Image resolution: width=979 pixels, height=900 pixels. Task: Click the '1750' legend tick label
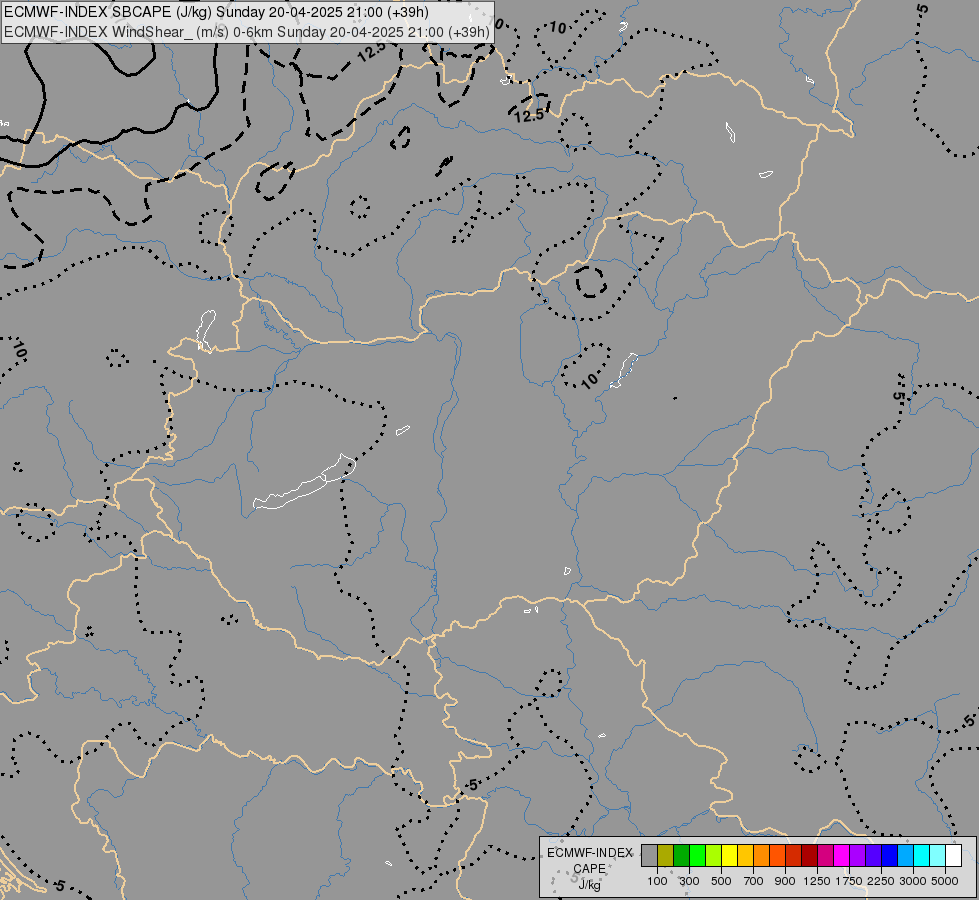tap(849, 881)
